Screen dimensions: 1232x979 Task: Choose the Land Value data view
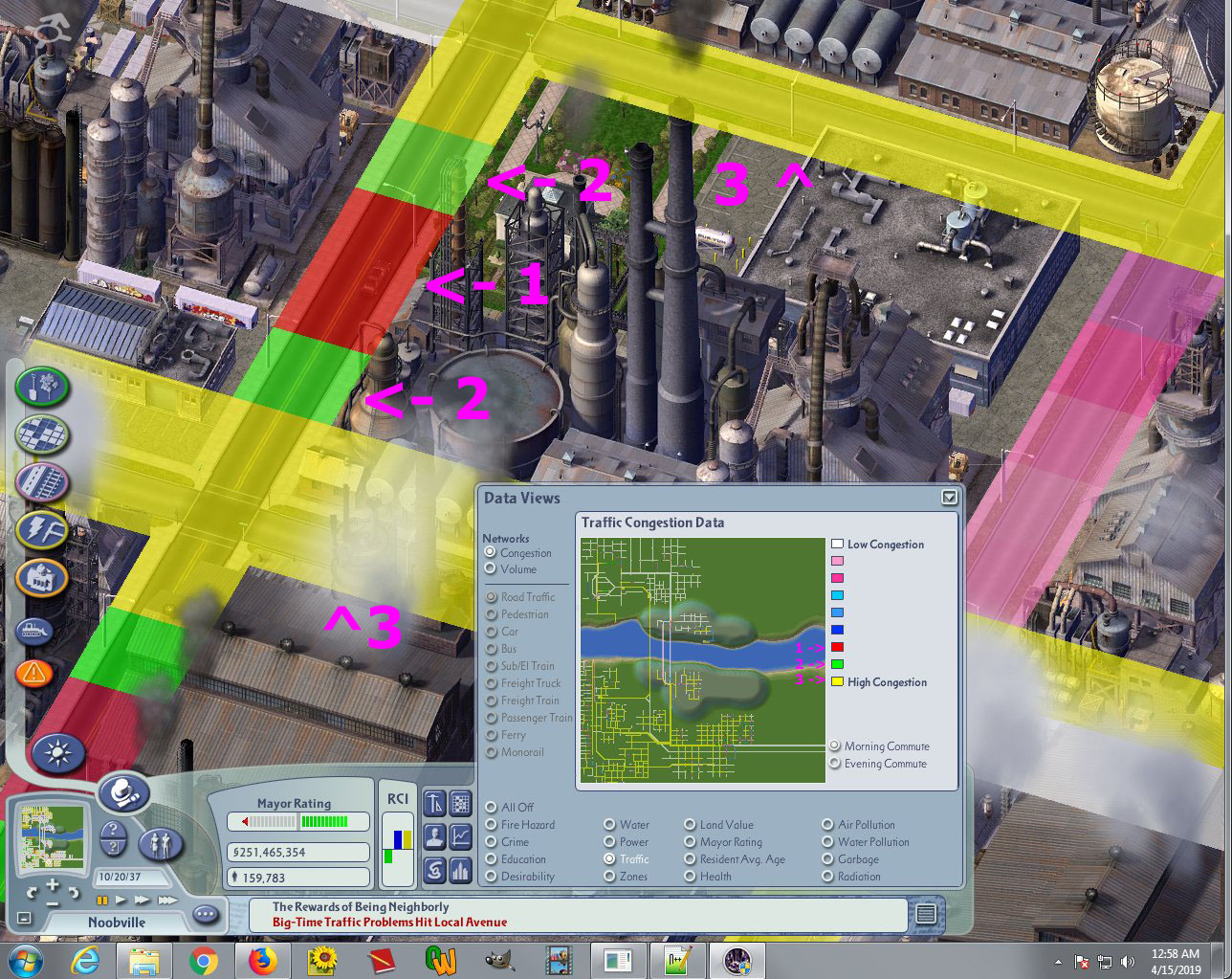coord(690,824)
